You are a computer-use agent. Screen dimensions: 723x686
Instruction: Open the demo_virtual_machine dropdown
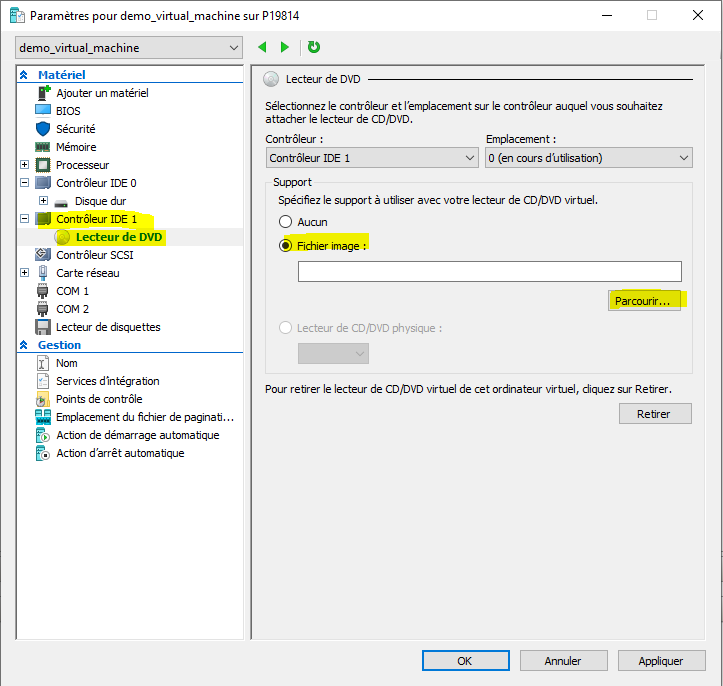click(129, 47)
